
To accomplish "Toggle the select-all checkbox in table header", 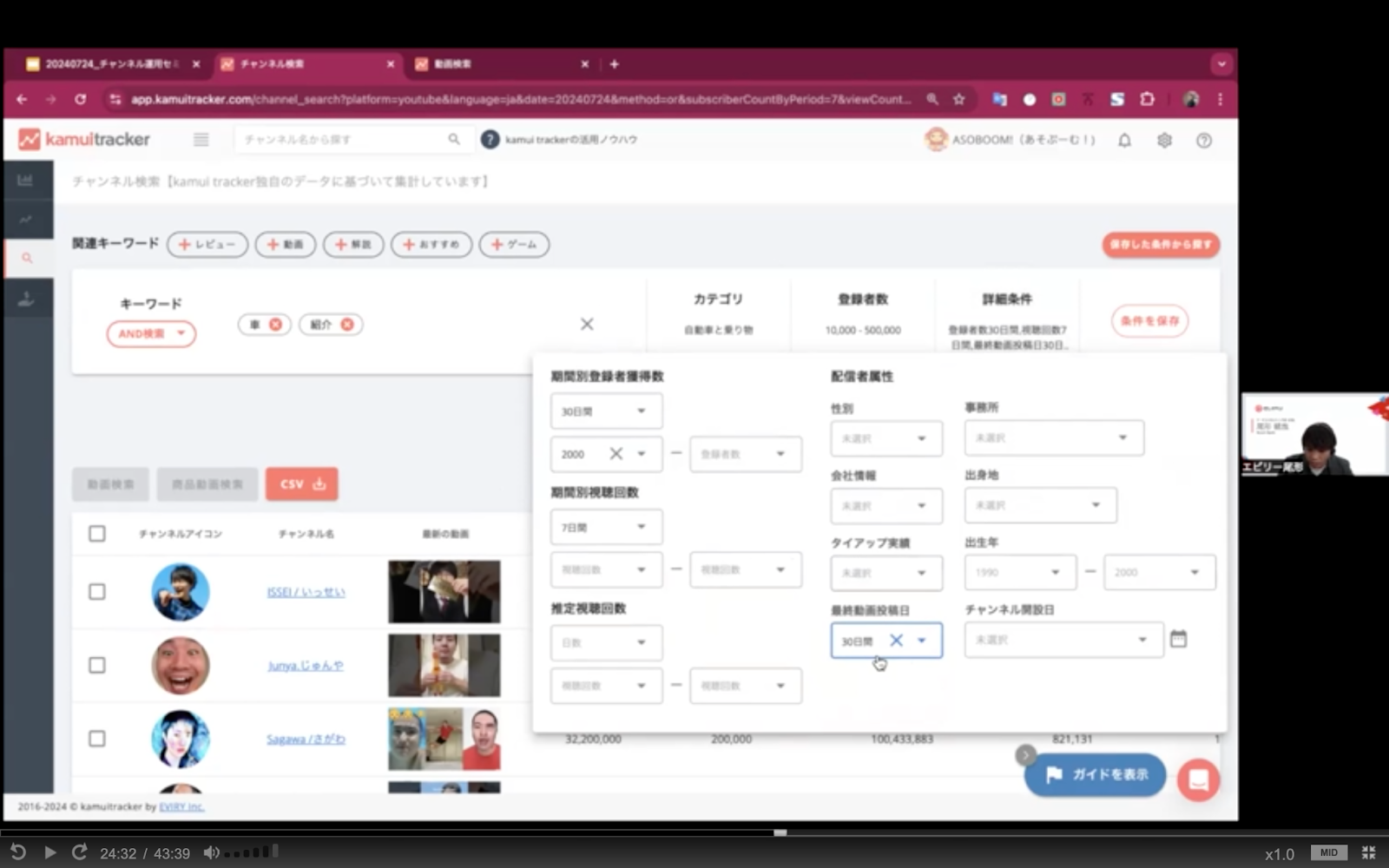I will pos(97,534).
